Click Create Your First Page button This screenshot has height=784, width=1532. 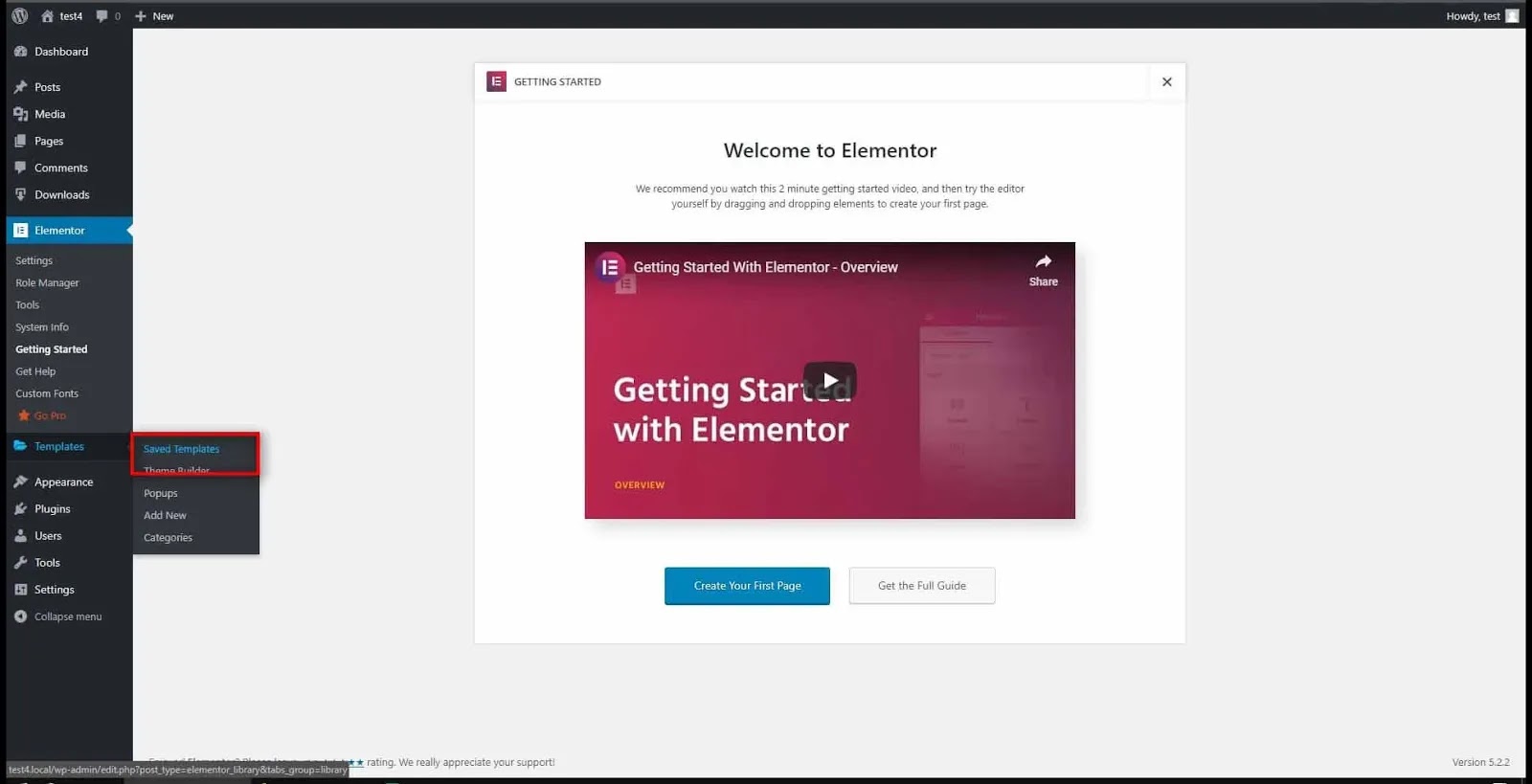[x=747, y=586]
